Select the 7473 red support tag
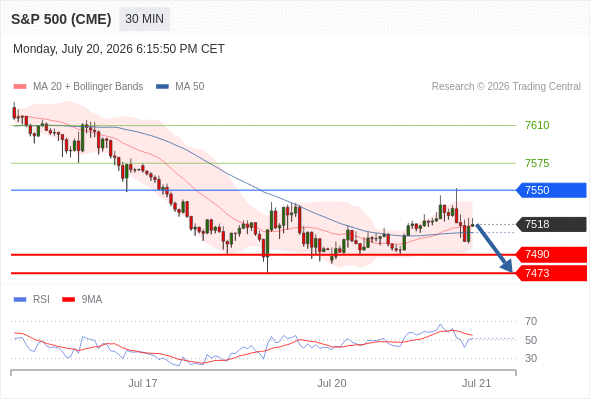The image size is (590, 400). pyautogui.click(x=551, y=273)
